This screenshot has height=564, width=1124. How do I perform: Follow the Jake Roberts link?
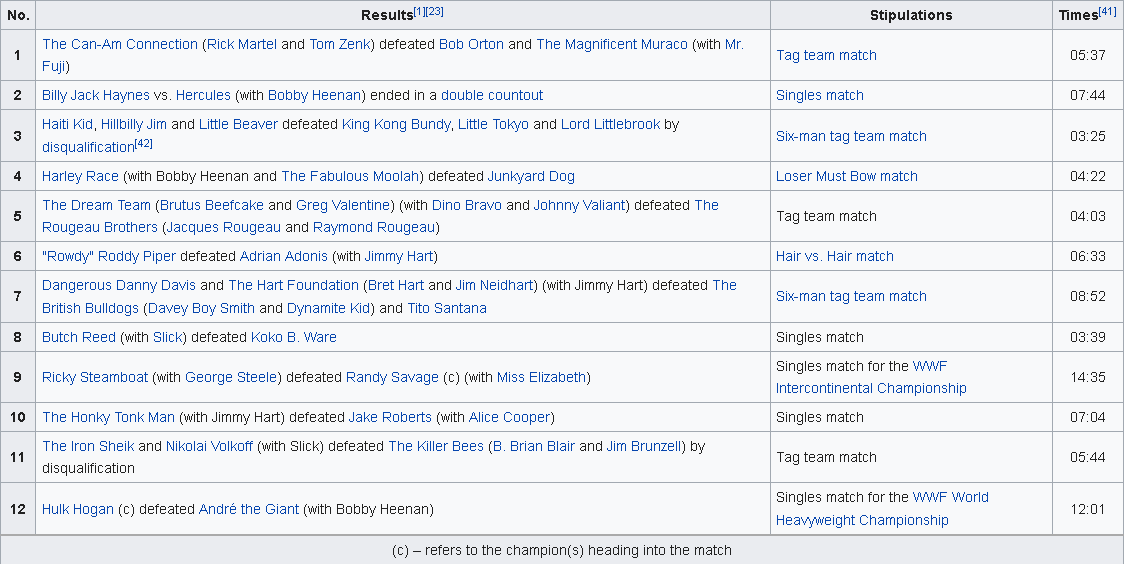(x=390, y=417)
